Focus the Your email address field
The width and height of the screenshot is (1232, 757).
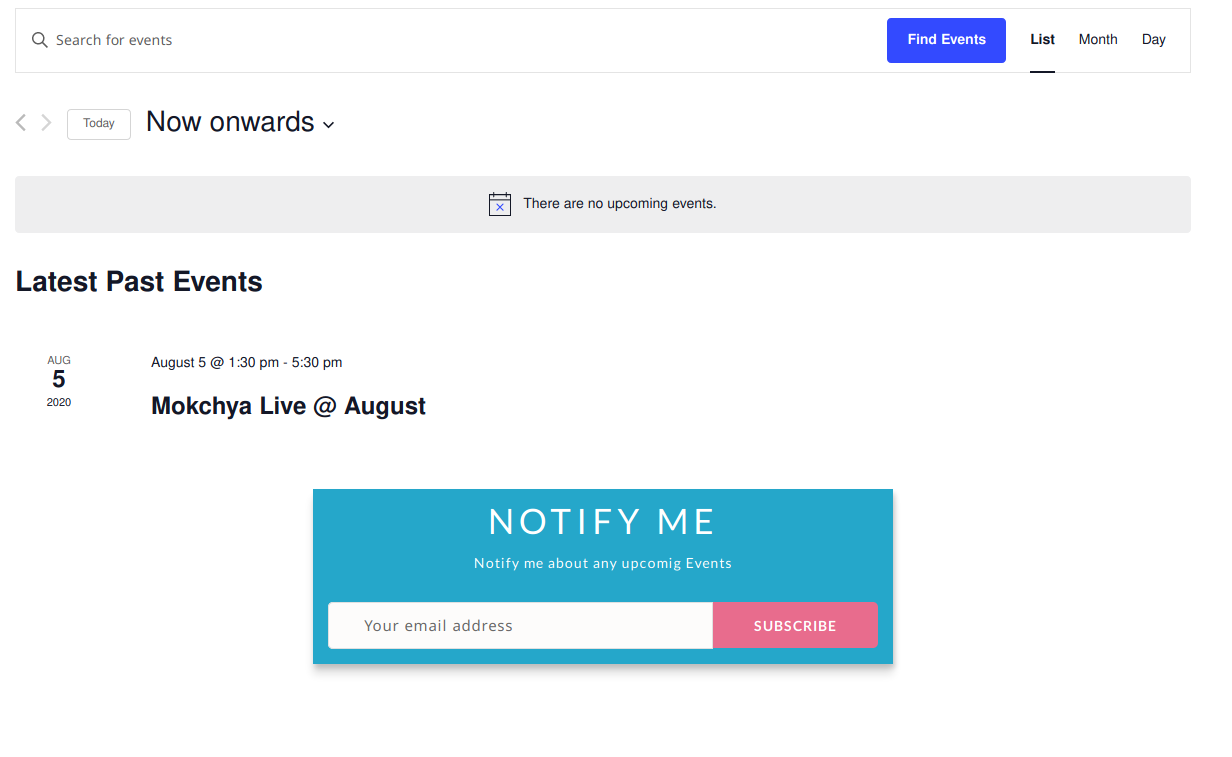click(520, 626)
